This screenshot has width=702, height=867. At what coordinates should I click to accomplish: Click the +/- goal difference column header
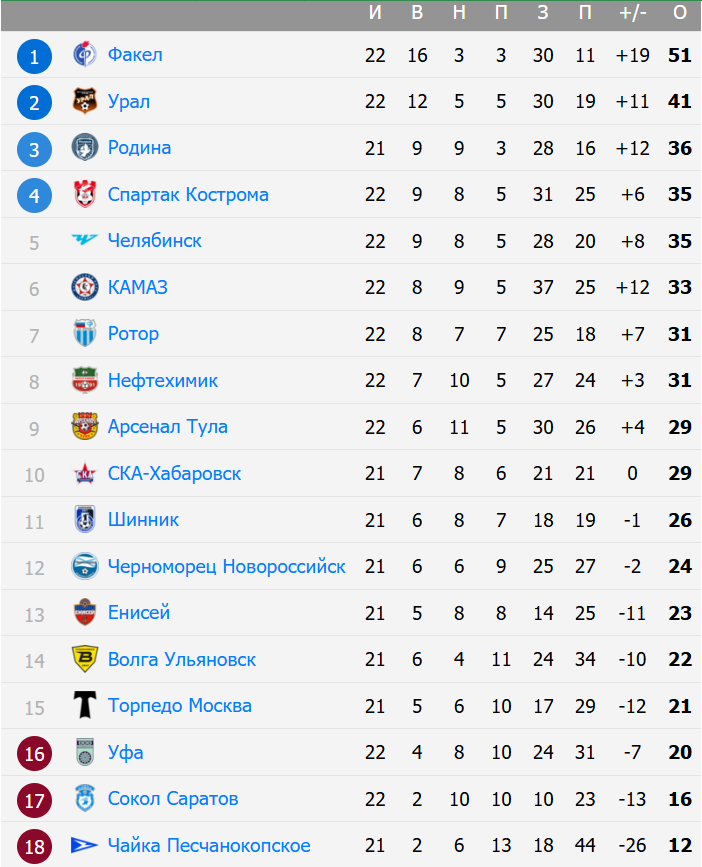[x=632, y=13]
